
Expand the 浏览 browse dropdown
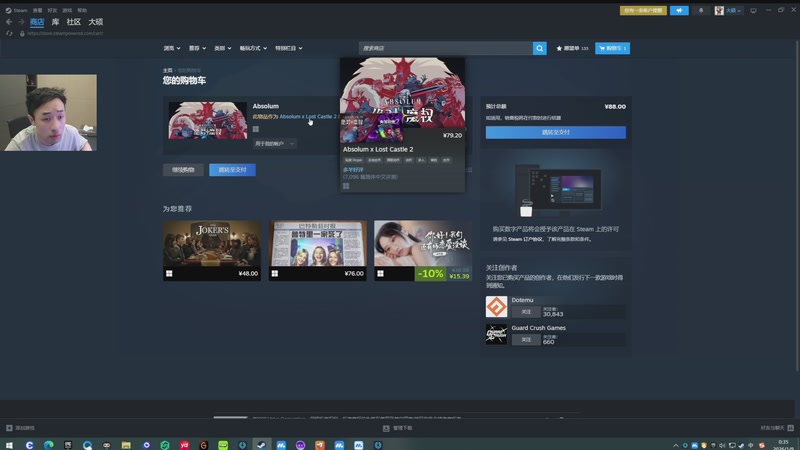pyautogui.click(x=172, y=48)
